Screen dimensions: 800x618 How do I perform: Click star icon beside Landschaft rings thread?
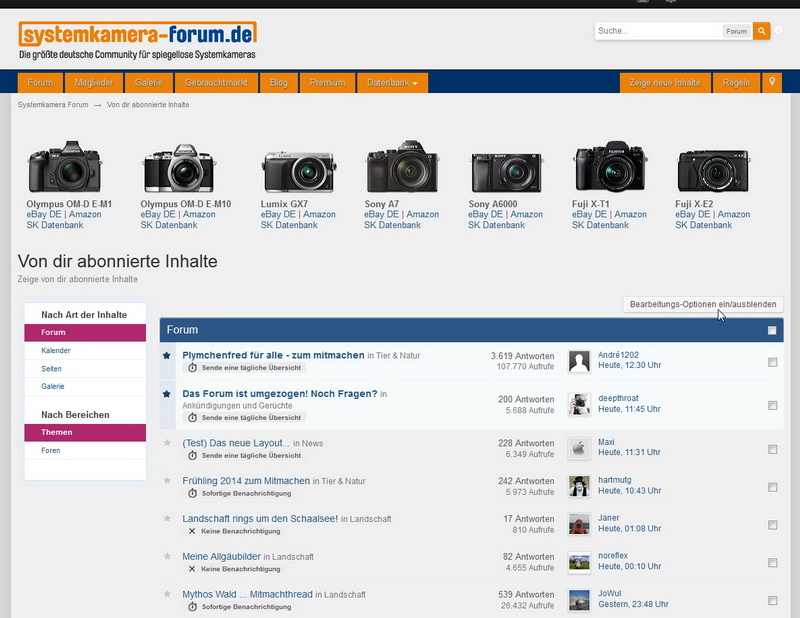pos(167,519)
